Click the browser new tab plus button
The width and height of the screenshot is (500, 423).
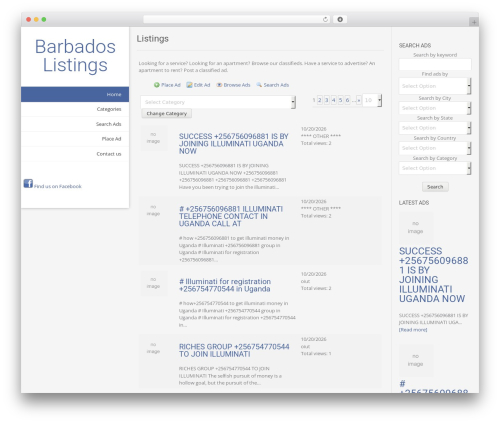(x=474, y=22)
